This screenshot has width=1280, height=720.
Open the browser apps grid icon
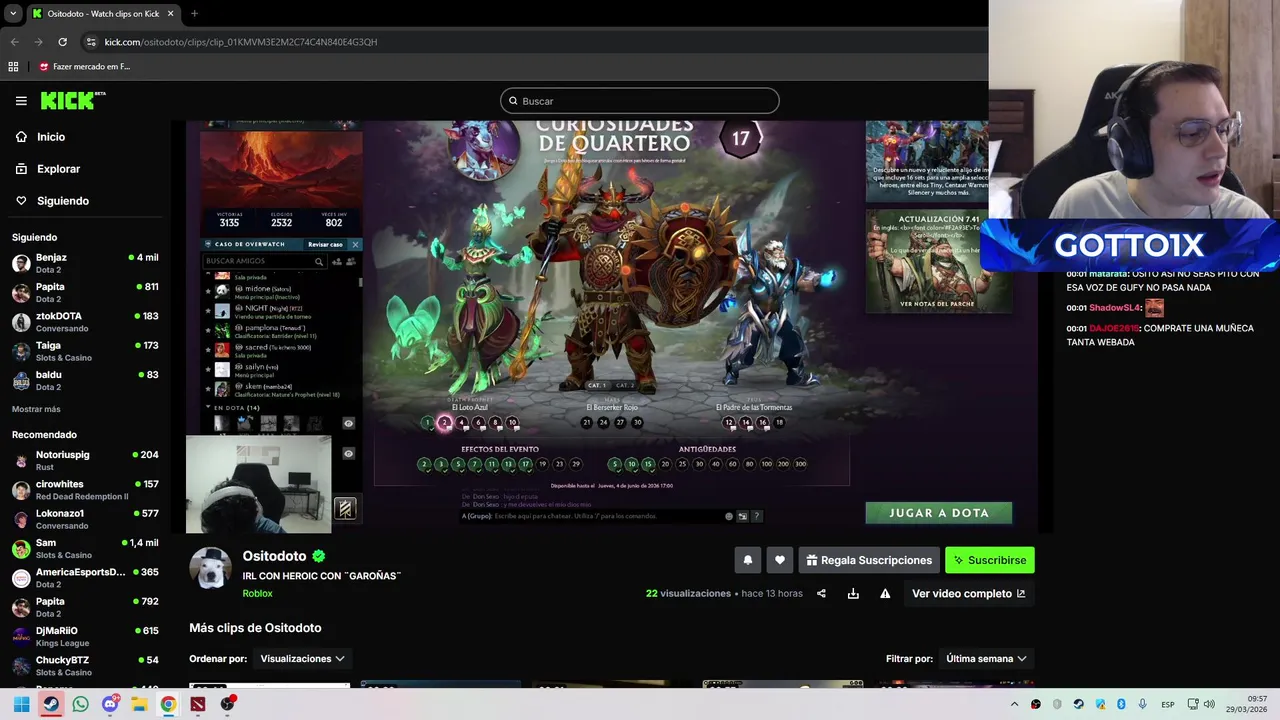coord(13,67)
